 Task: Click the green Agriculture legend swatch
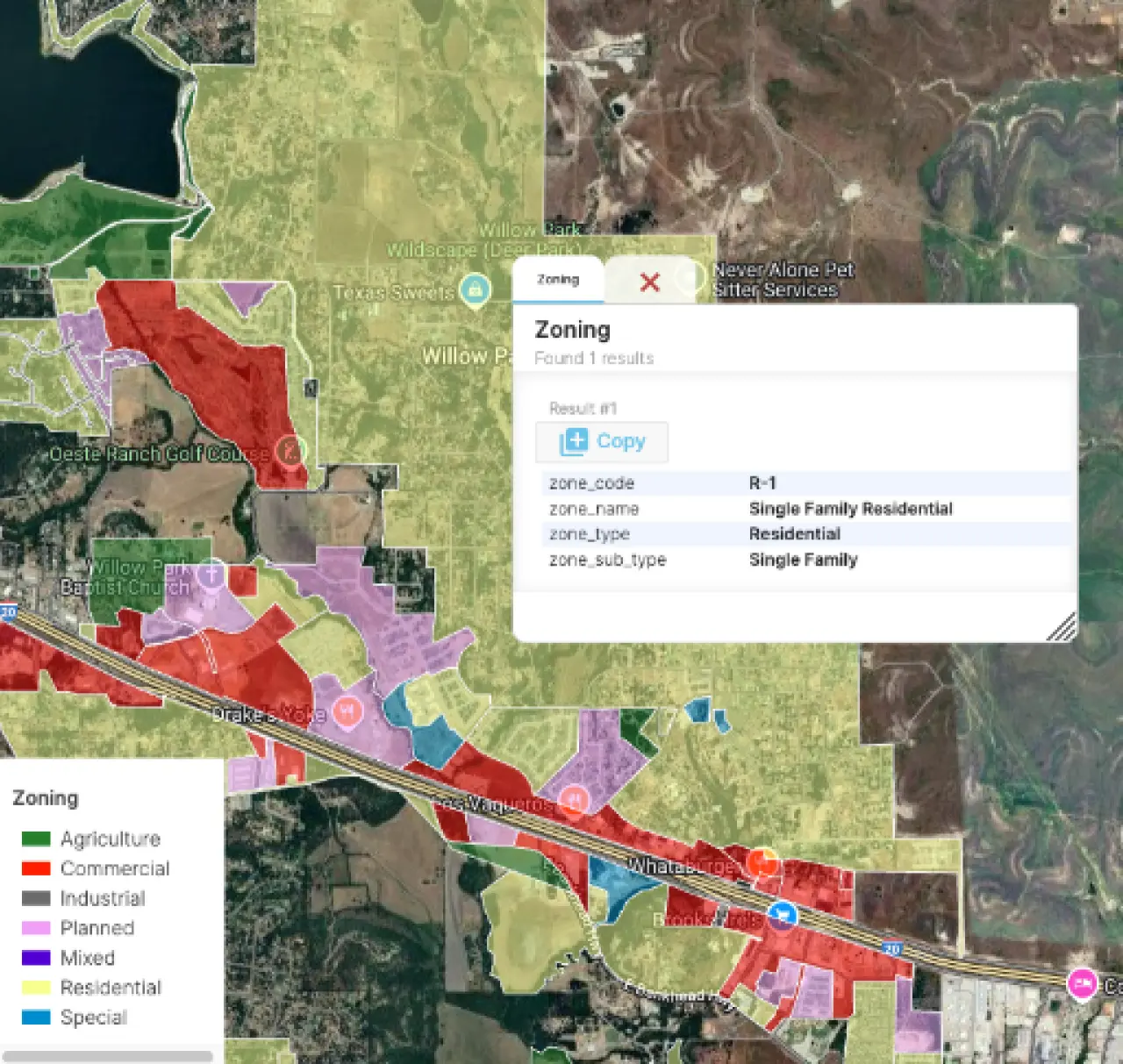coord(36,839)
